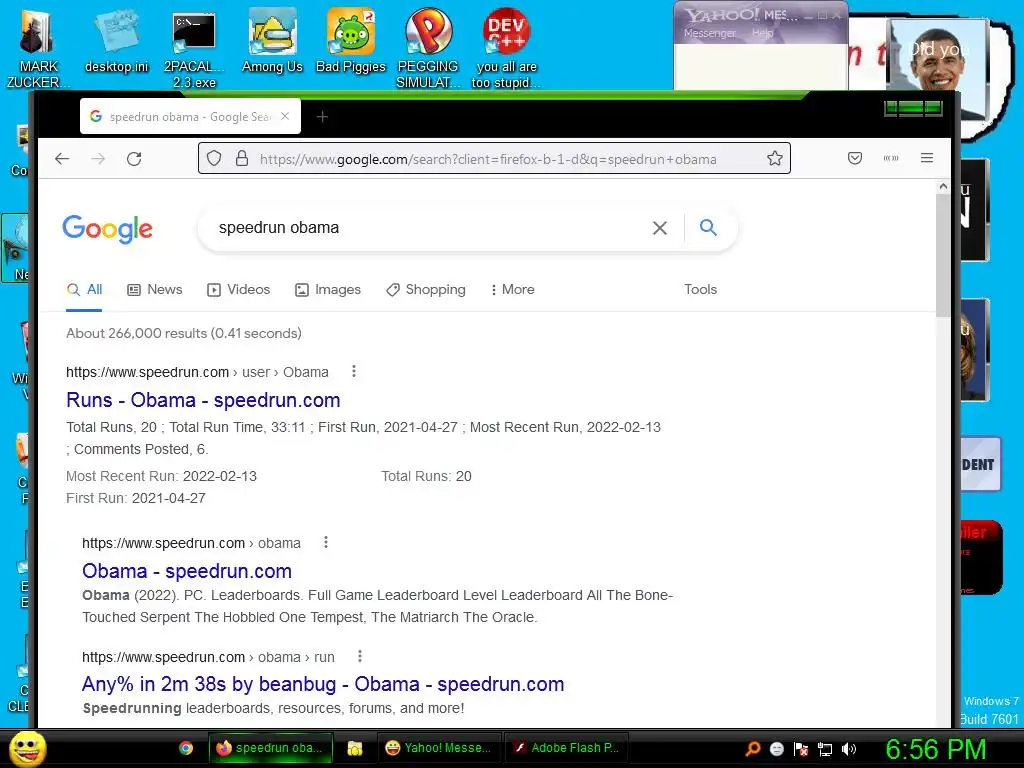Open the Action Center flag tray icon

click(x=801, y=749)
